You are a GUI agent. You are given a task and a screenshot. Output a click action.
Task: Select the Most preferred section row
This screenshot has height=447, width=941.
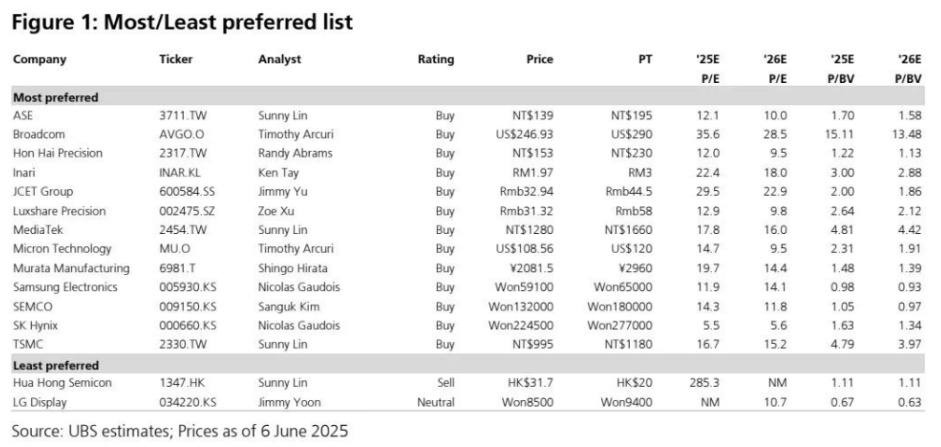[54, 97]
